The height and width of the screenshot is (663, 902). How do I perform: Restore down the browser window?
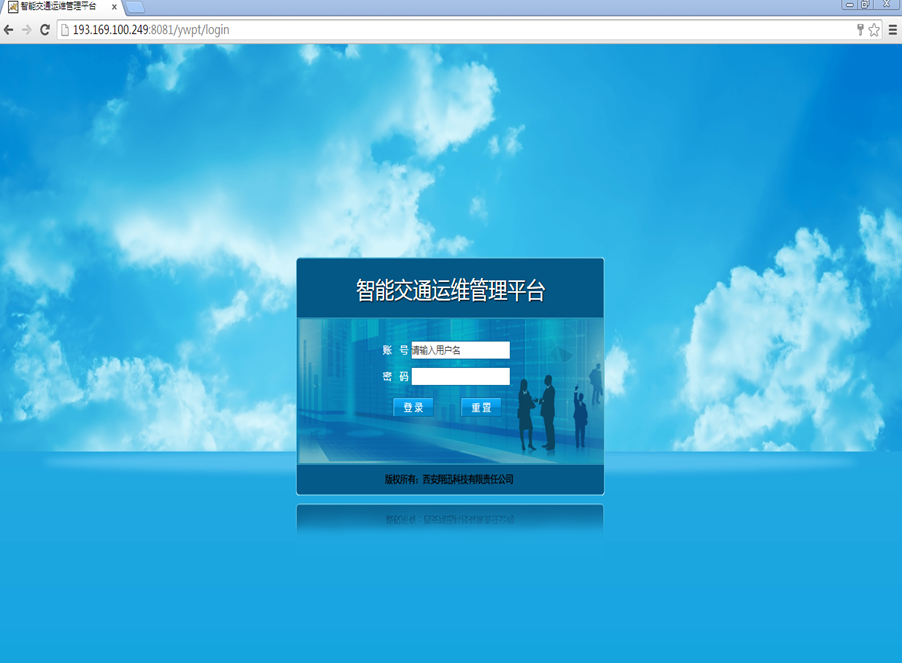tap(865, 5)
